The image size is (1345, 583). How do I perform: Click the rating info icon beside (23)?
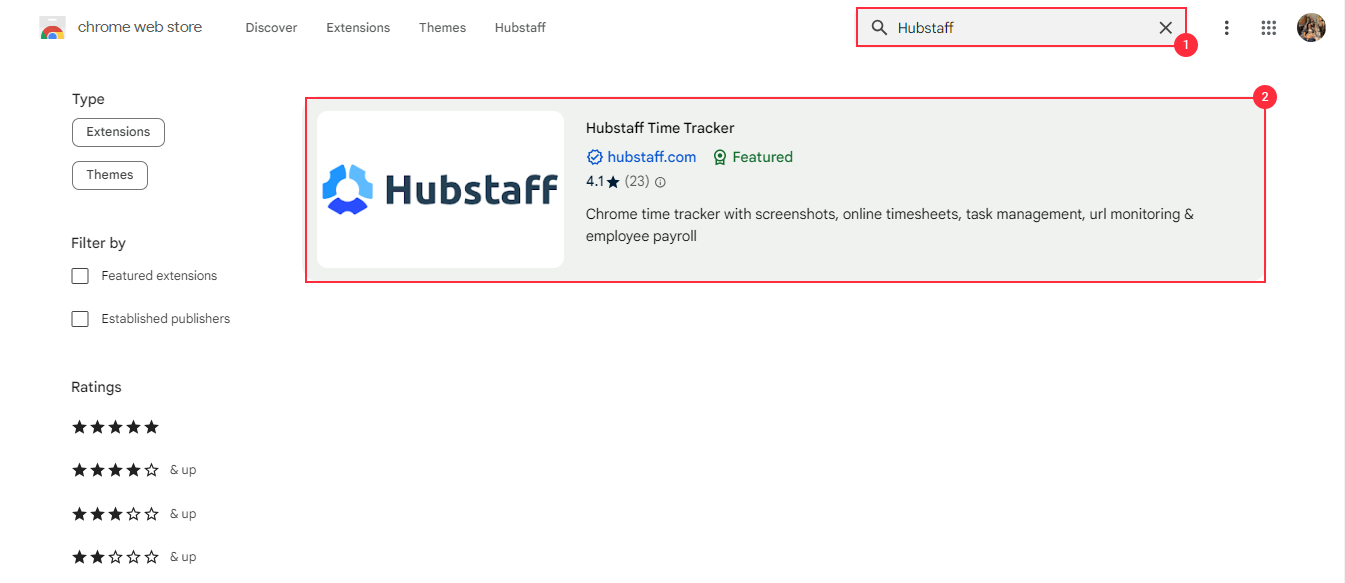tap(660, 182)
